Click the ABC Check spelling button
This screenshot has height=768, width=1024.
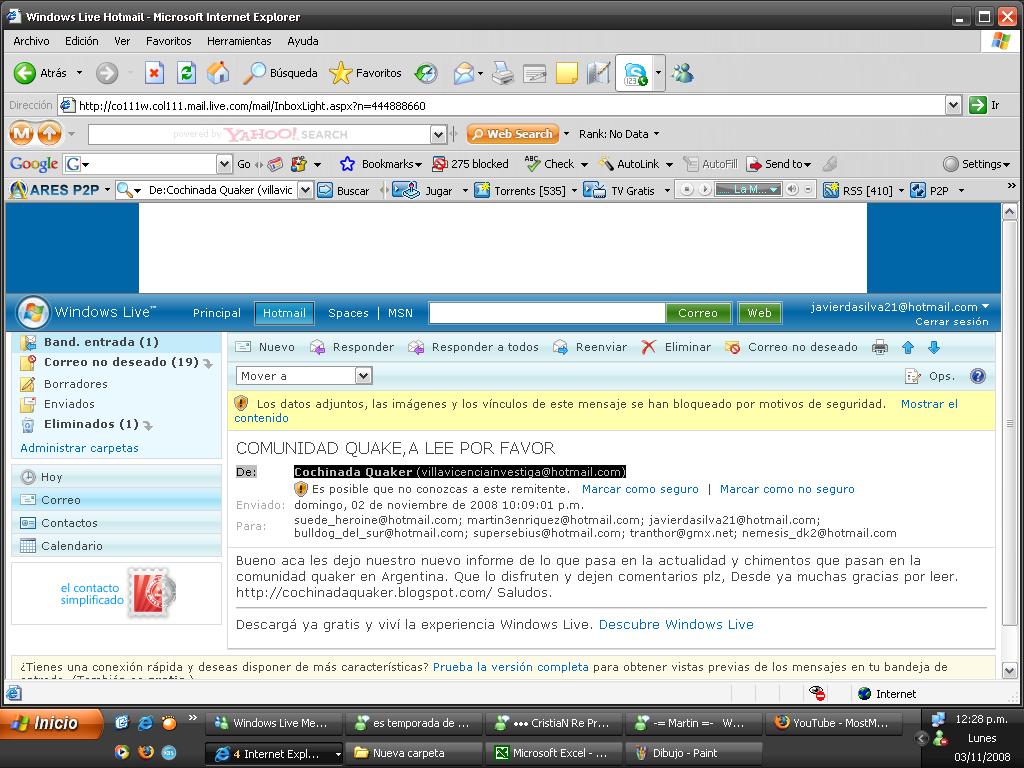550,164
